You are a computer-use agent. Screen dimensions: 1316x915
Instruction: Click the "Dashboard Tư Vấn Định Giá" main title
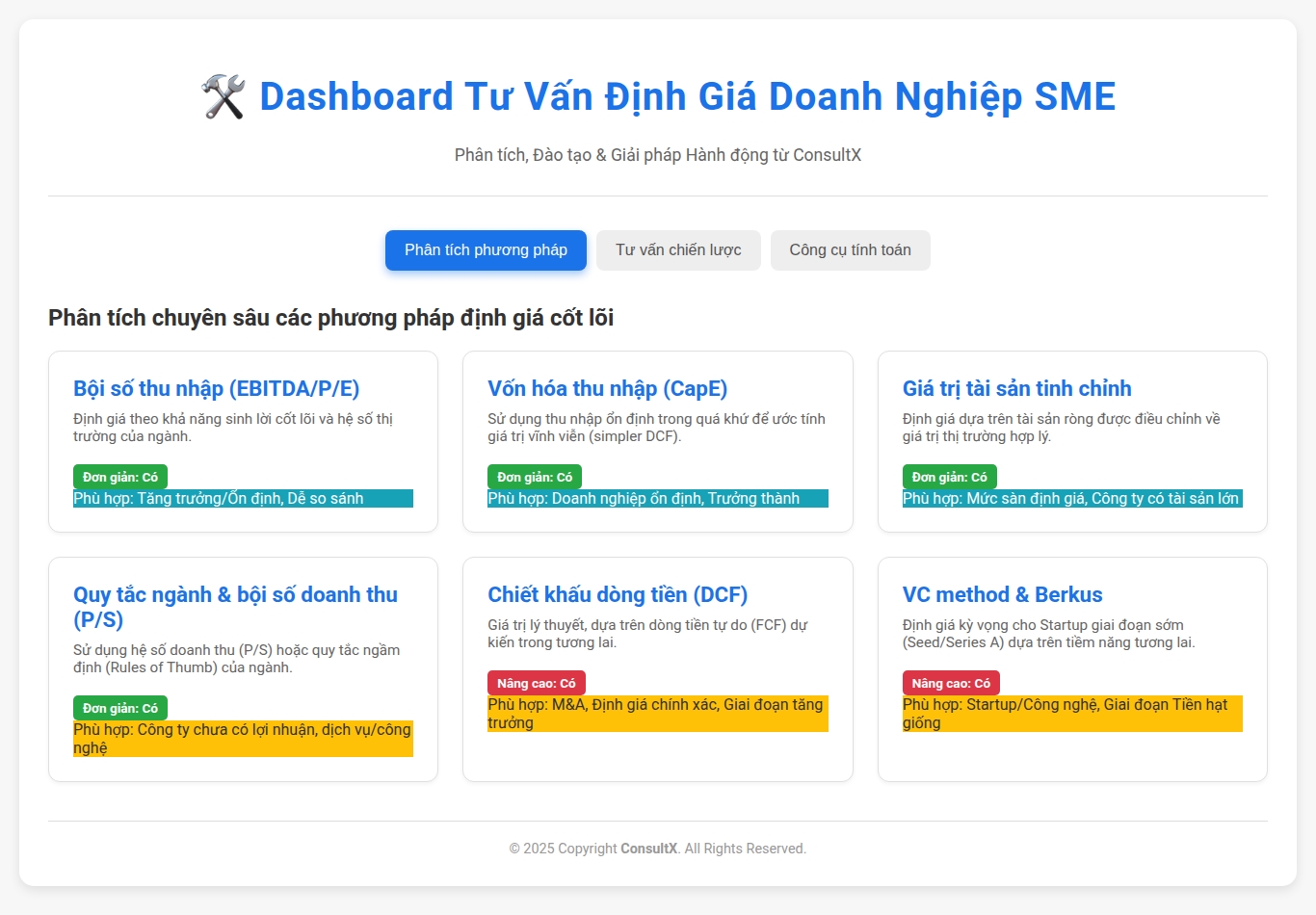coord(687,97)
